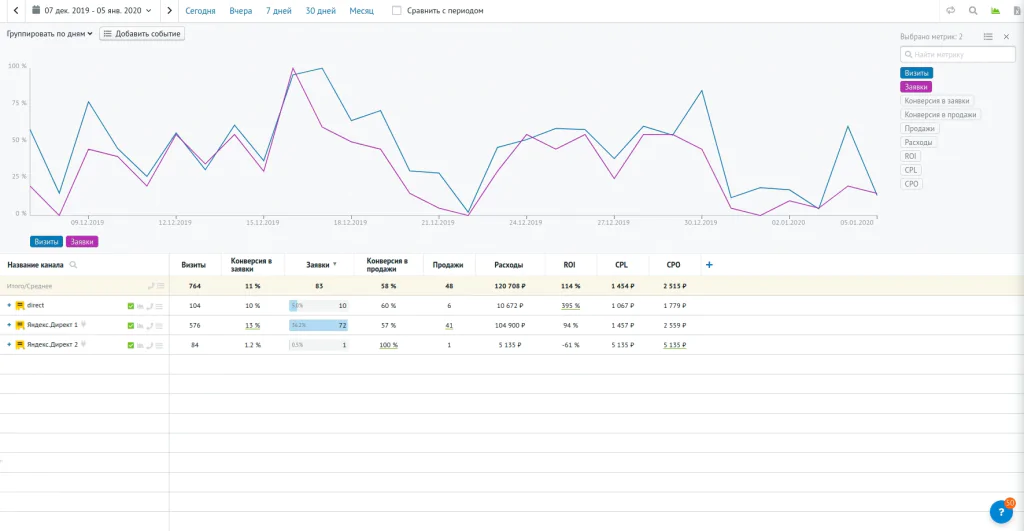Image resolution: width=1024 pixels, height=531 pixels.
Task: Open the date range 07 дек. 2019 - 05 янв. 2020 dropdown
Action: pyautogui.click(x=92, y=10)
